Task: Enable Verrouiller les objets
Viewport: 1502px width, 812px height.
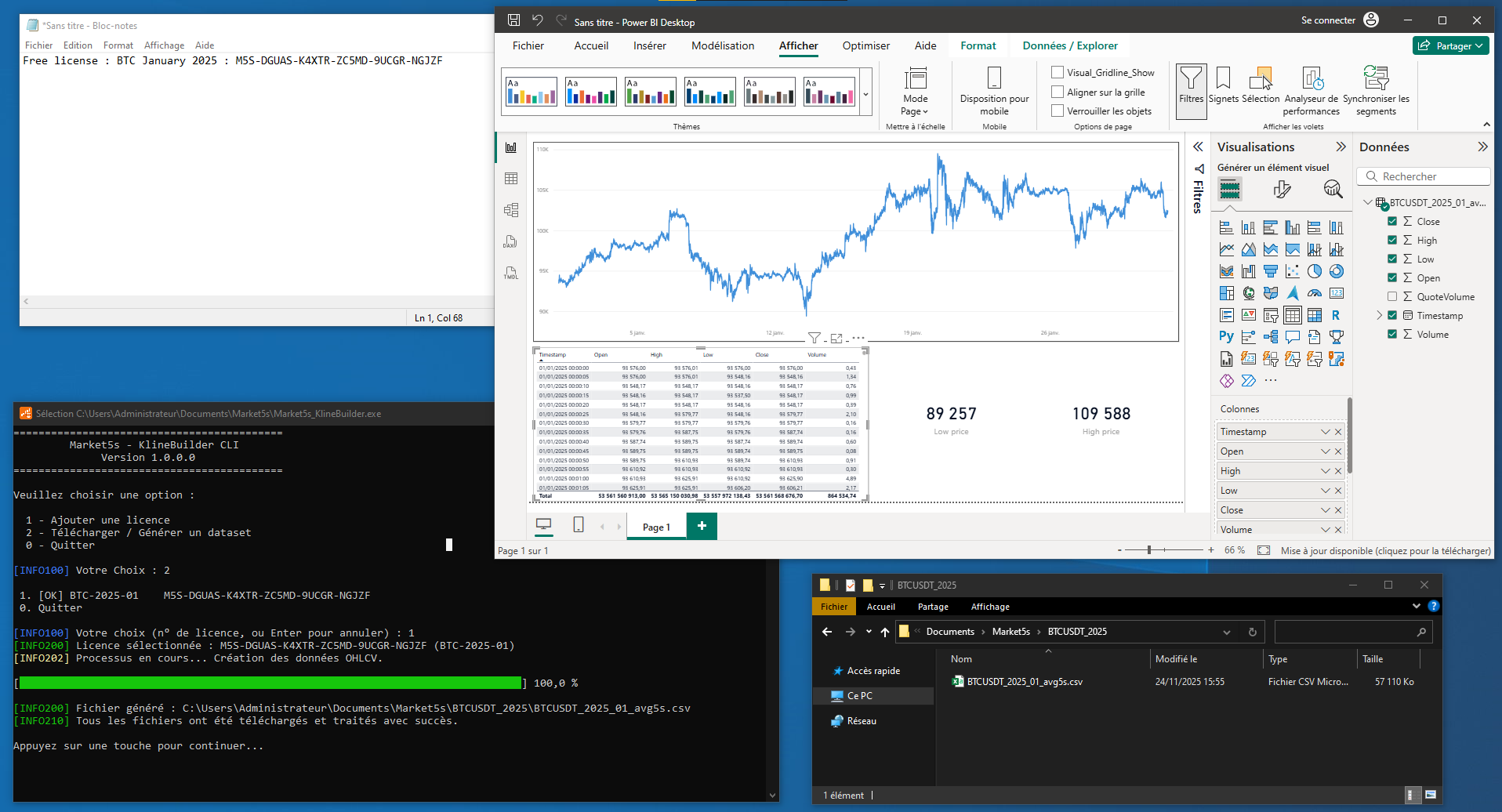Action: [x=1057, y=111]
